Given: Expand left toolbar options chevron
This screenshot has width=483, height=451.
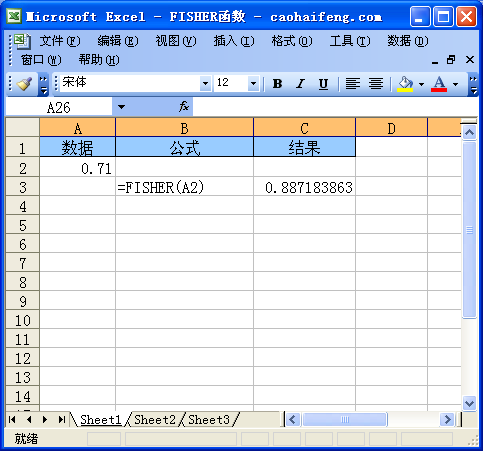Looking at the screenshot, I should click(x=44, y=84).
